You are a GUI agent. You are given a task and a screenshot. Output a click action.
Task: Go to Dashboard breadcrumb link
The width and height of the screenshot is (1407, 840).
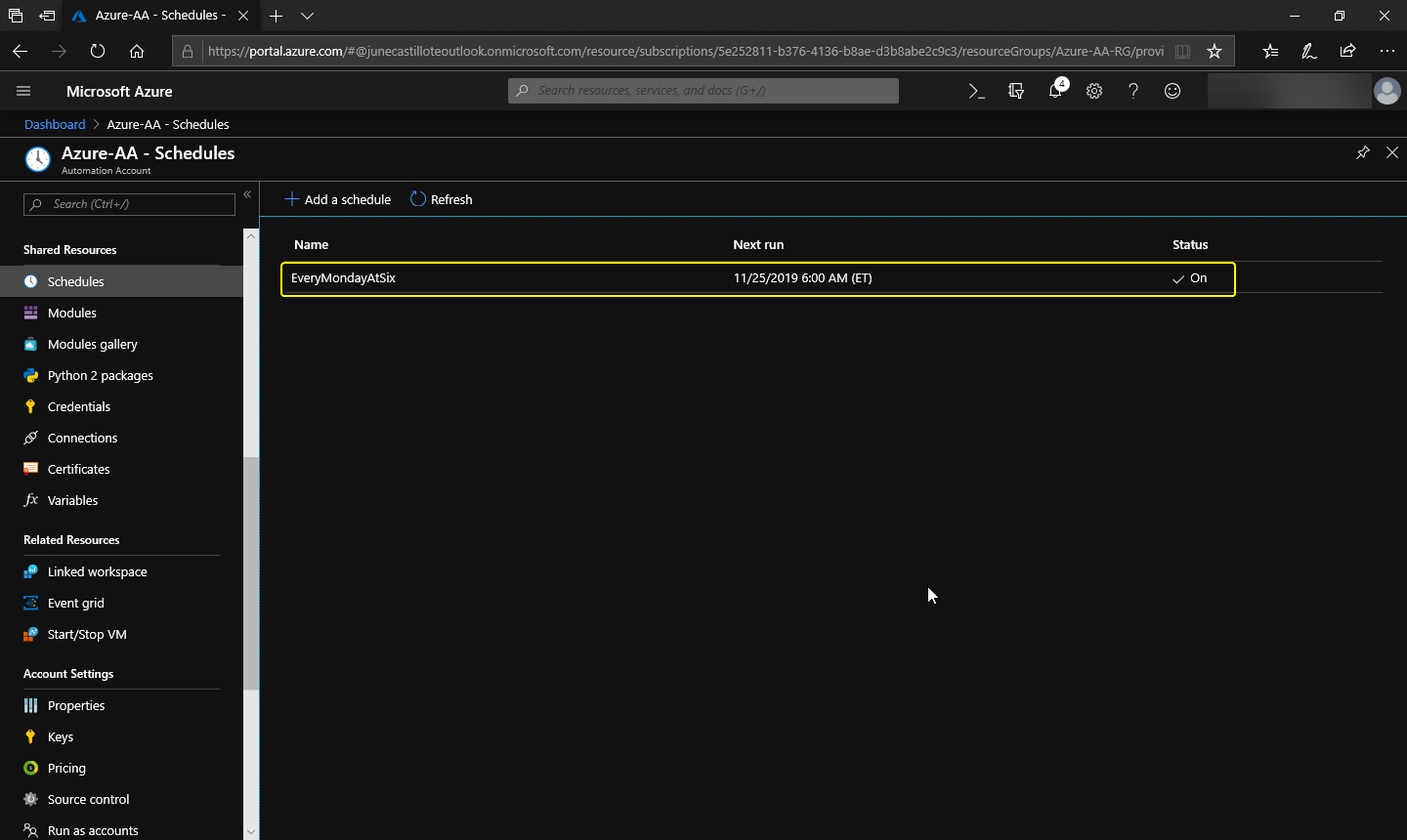[x=55, y=124]
